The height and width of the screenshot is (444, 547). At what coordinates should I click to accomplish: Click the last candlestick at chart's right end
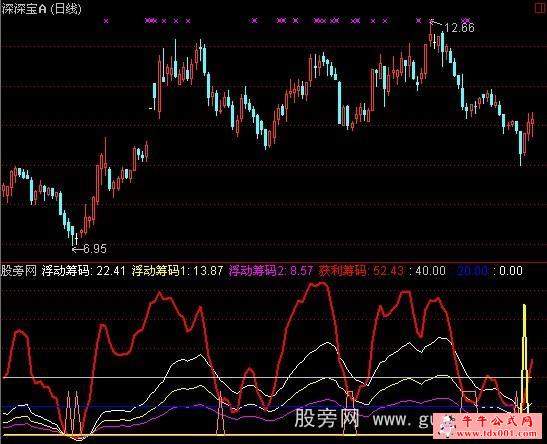(x=532, y=124)
